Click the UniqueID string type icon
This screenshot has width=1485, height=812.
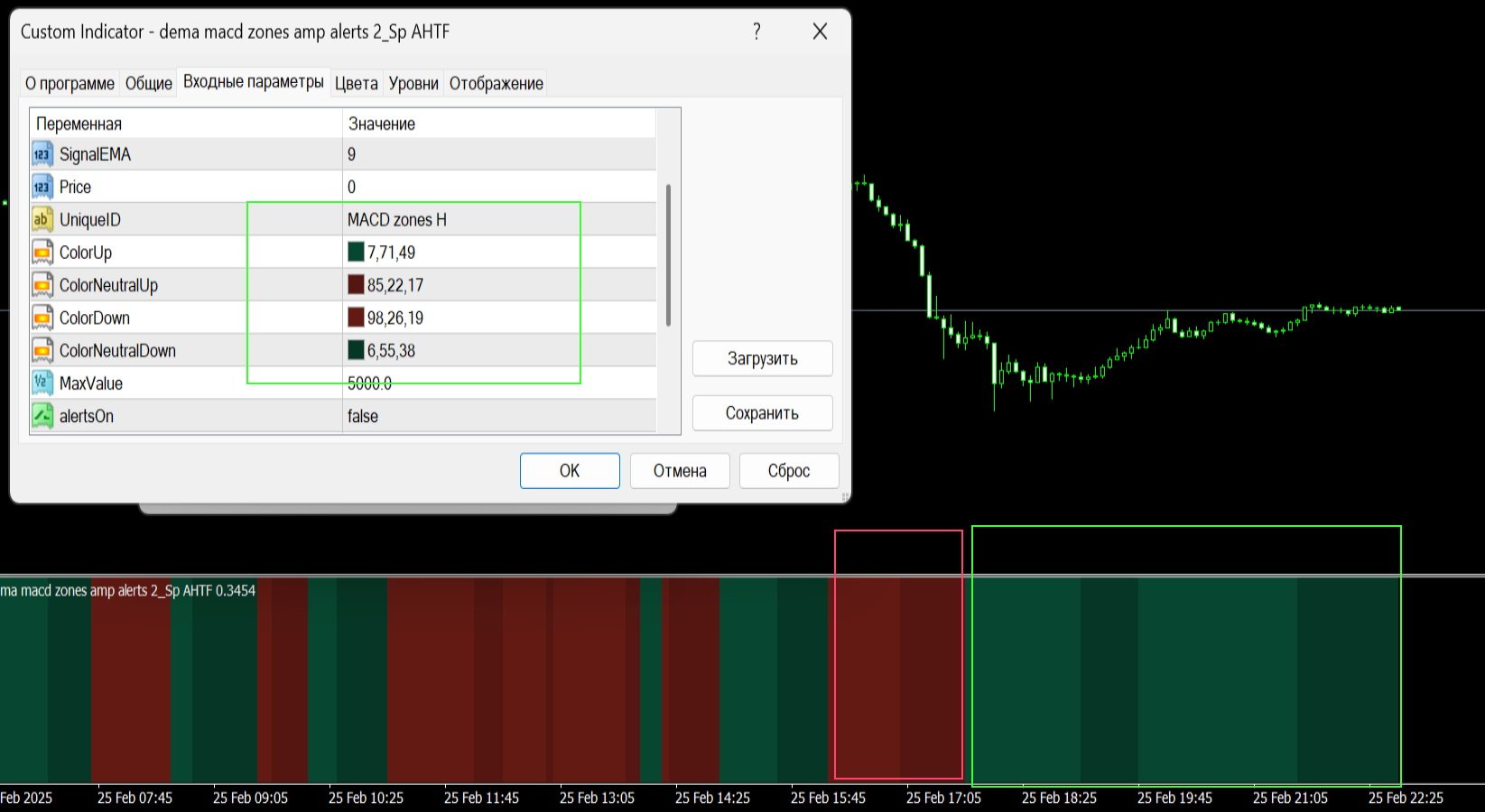[x=42, y=219]
